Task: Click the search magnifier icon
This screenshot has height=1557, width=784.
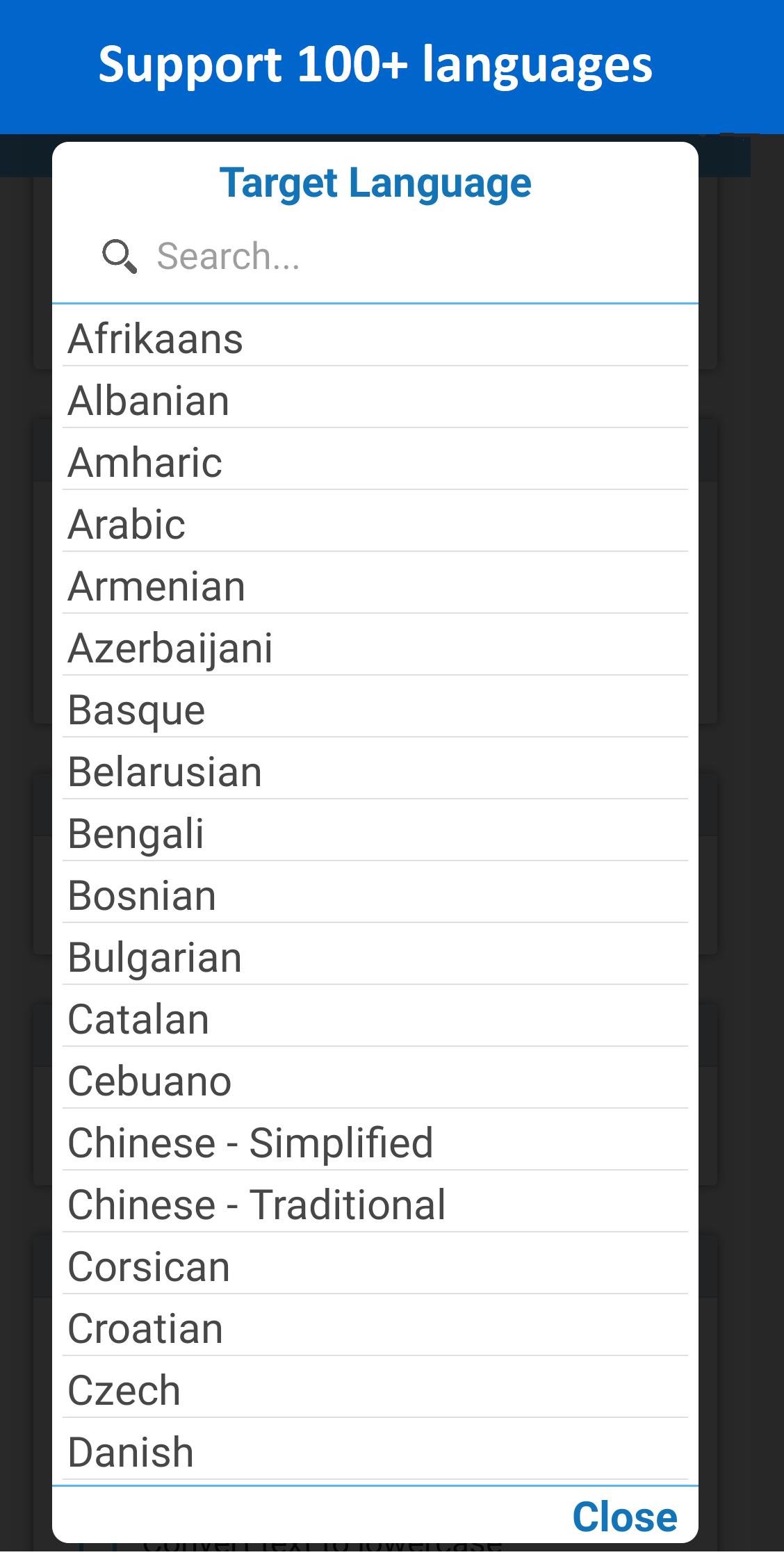Action: tap(120, 256)
